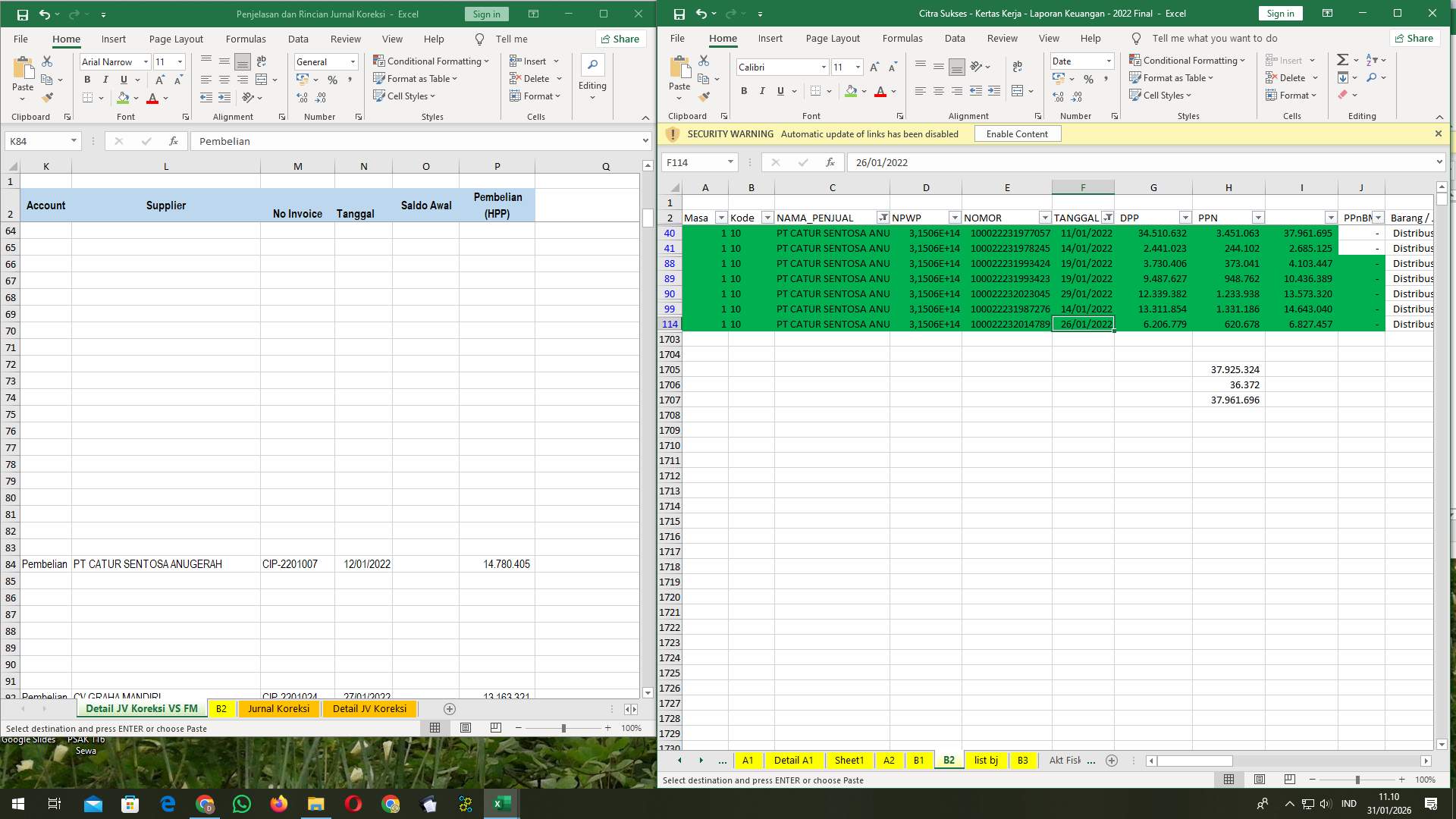This screenshot has width=1456, height=819.
Task: Open Cell Styles gallery
Action: pos(406,96)
